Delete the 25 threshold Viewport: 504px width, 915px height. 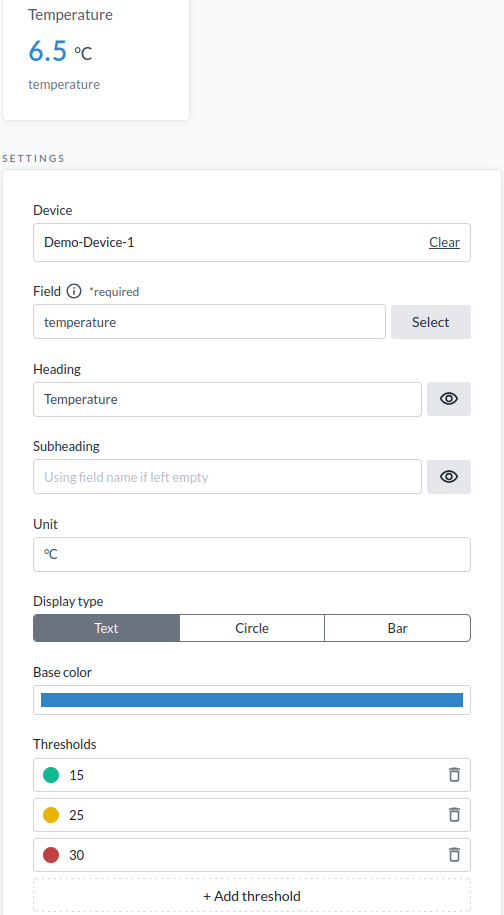click(x=454, y=815)
